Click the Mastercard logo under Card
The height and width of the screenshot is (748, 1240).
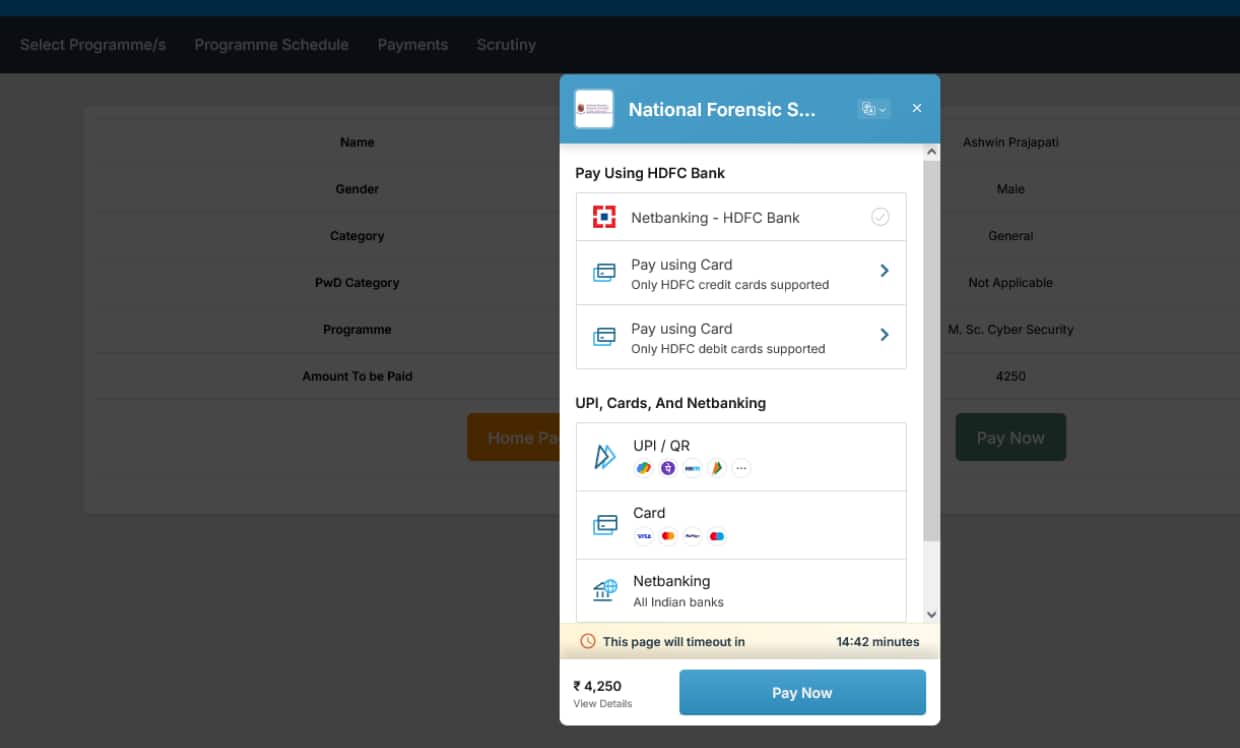(x=668, y=536)
